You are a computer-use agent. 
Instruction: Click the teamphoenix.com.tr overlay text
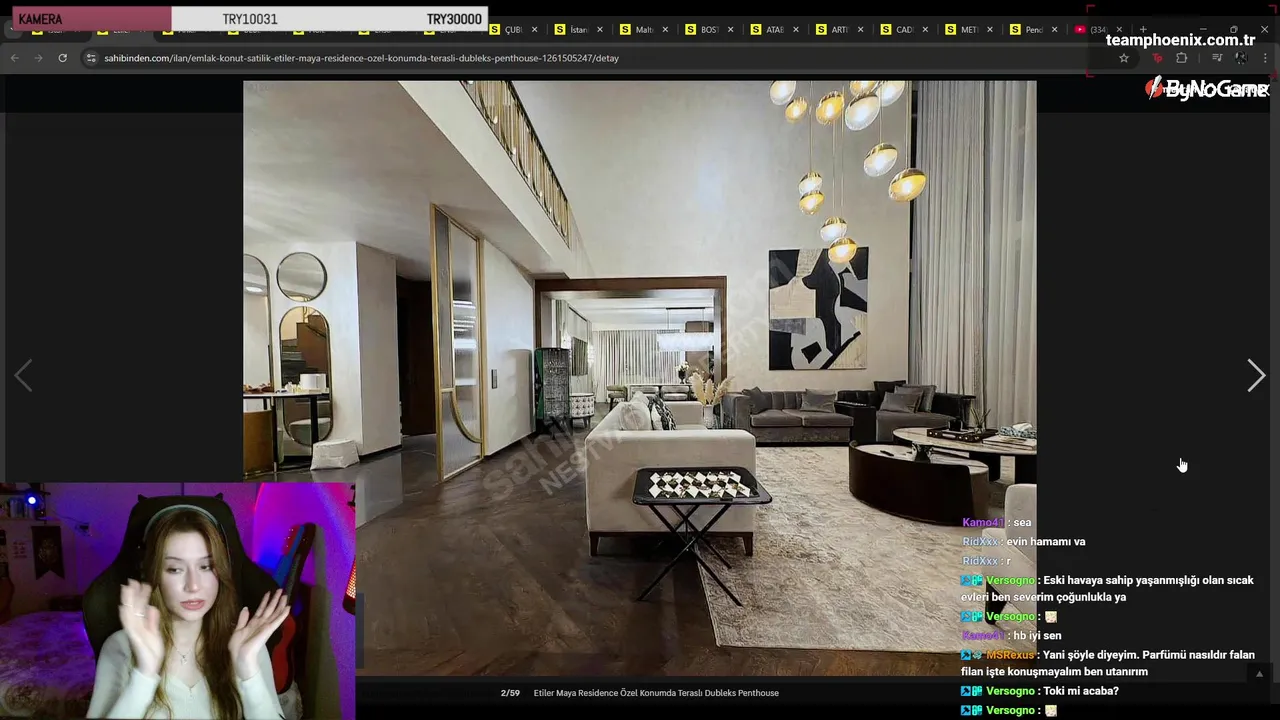coord(1180,40)
